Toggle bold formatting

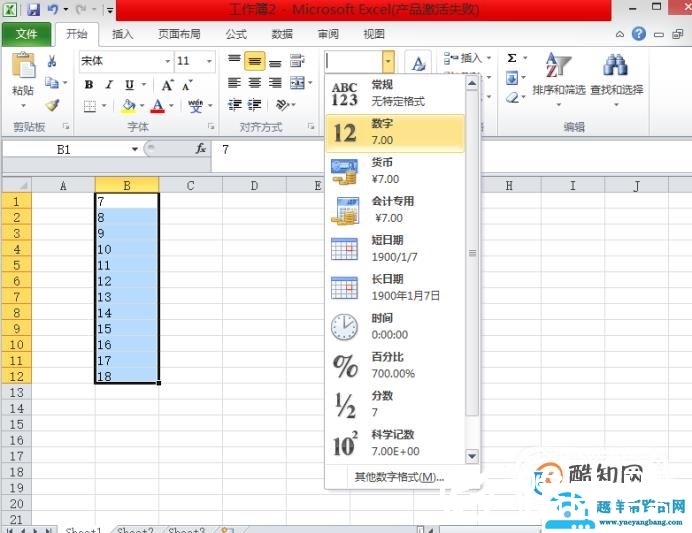click(89, 85)
